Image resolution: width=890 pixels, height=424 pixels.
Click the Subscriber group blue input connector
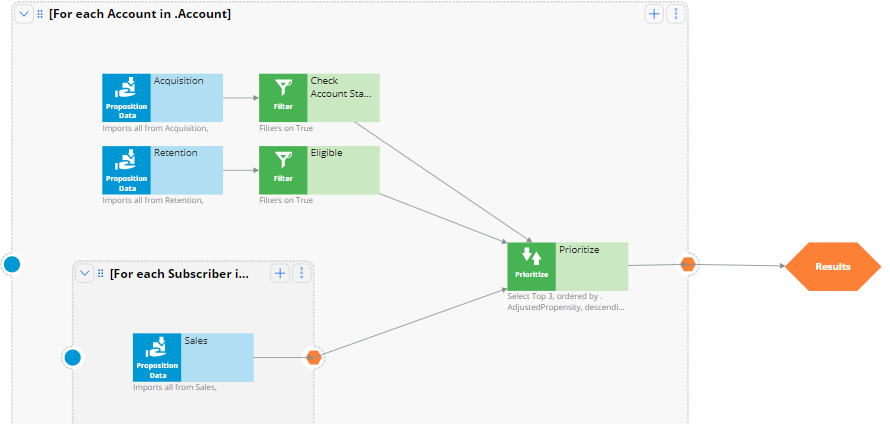click(72, 357)
